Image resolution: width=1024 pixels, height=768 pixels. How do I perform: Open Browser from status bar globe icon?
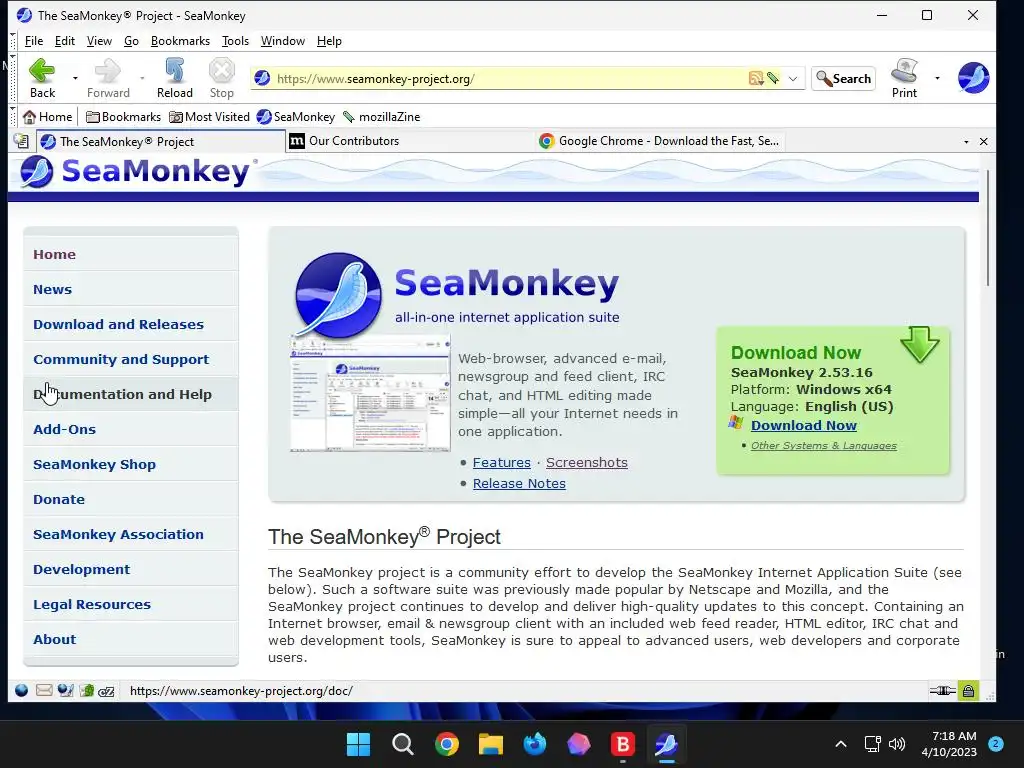[22, 690]
